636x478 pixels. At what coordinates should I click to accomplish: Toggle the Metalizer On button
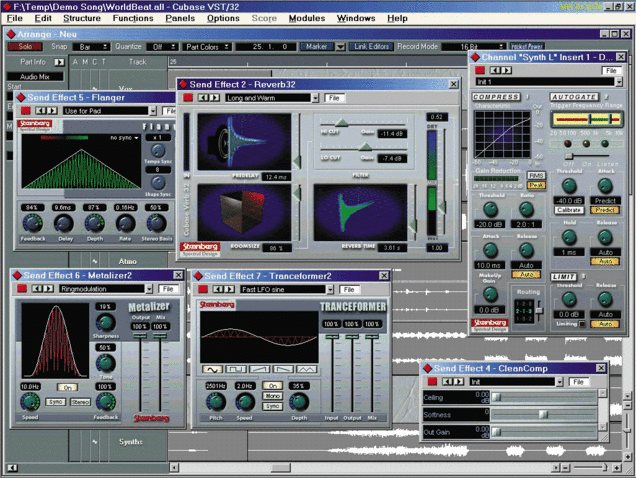(x=67, y=387)
